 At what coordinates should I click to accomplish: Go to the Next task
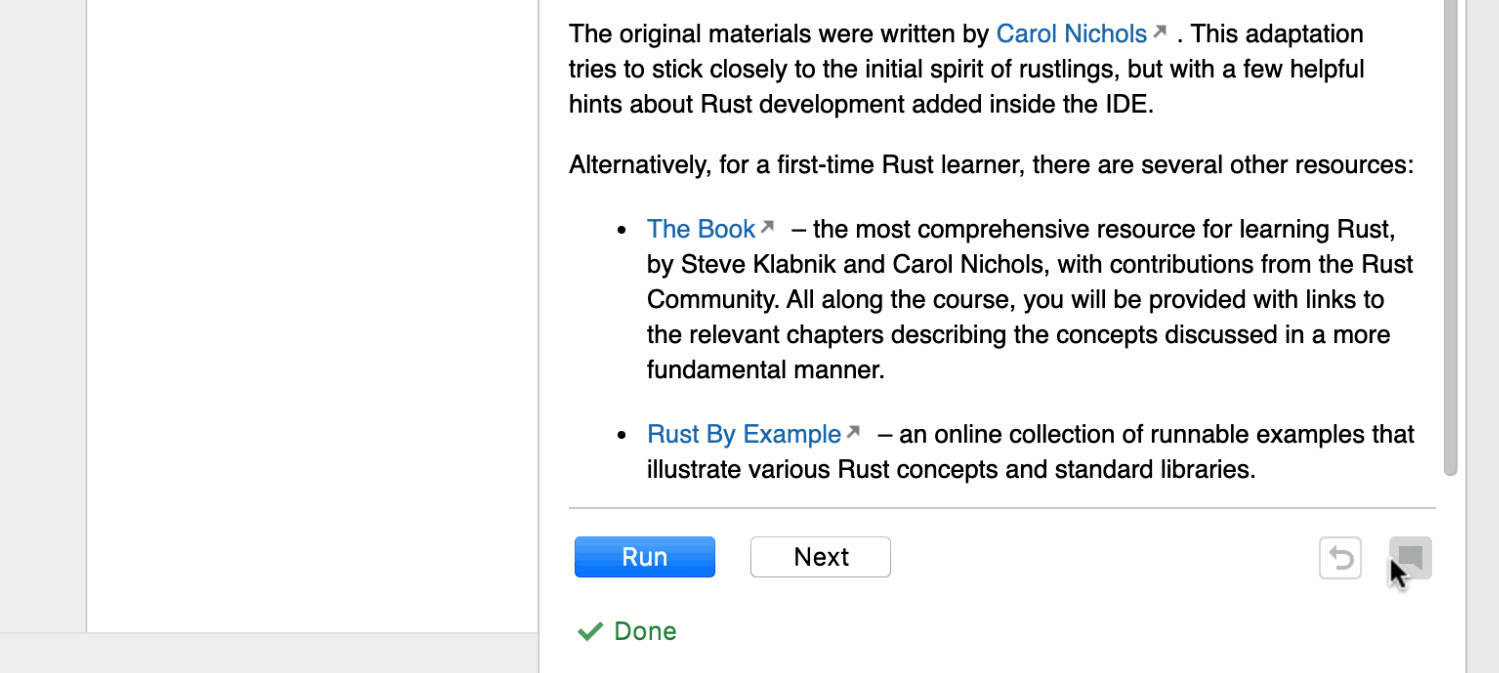[x=821, y=557]
